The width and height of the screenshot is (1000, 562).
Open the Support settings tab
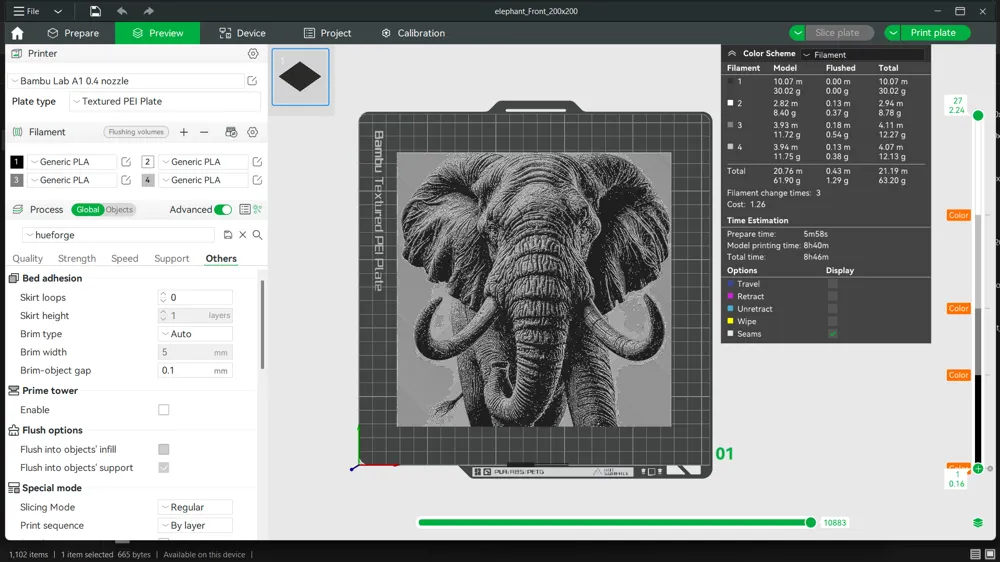(x=172, y=258)
